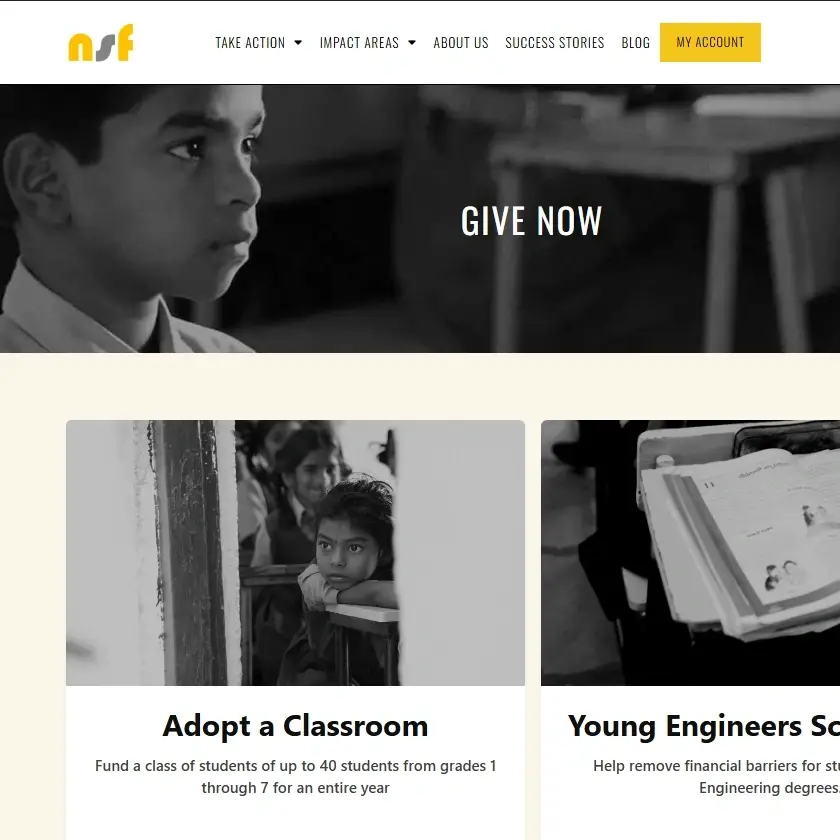
Task: Click the Adopt a Classroom title
Action: 295,726
